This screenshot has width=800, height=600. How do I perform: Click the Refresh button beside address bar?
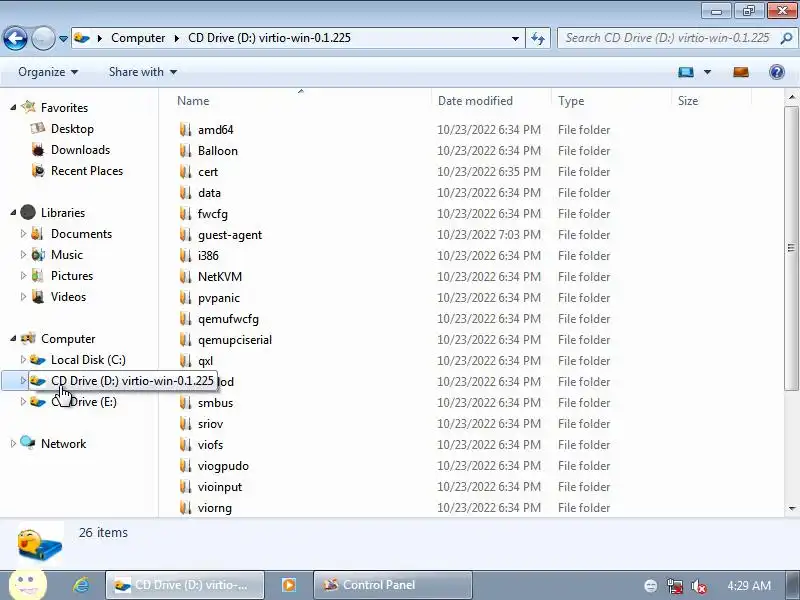[x=538, y=38]
